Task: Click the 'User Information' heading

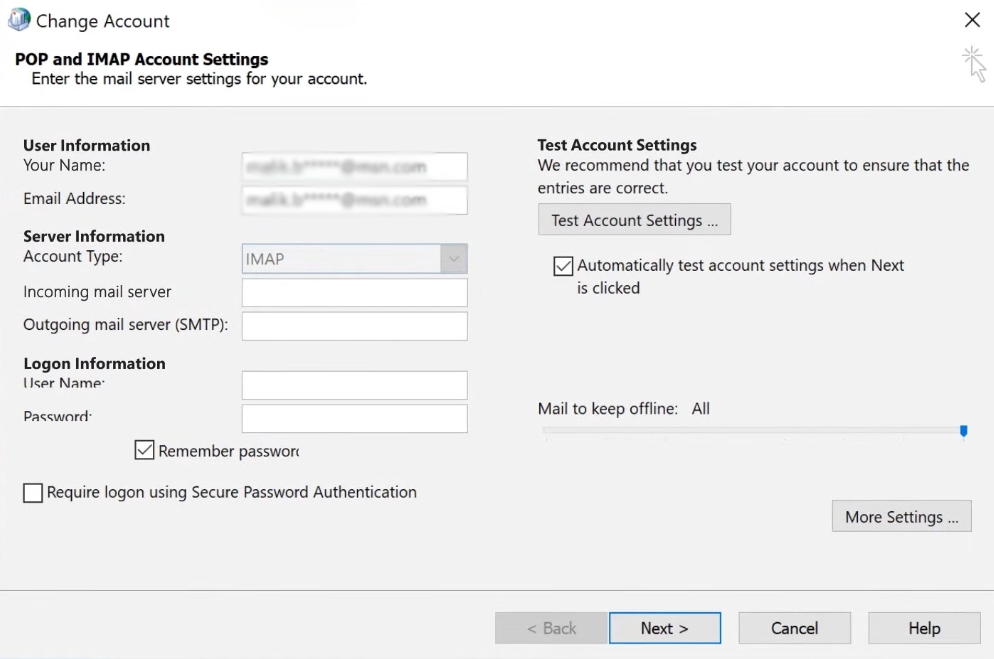Action: [87, 145]
